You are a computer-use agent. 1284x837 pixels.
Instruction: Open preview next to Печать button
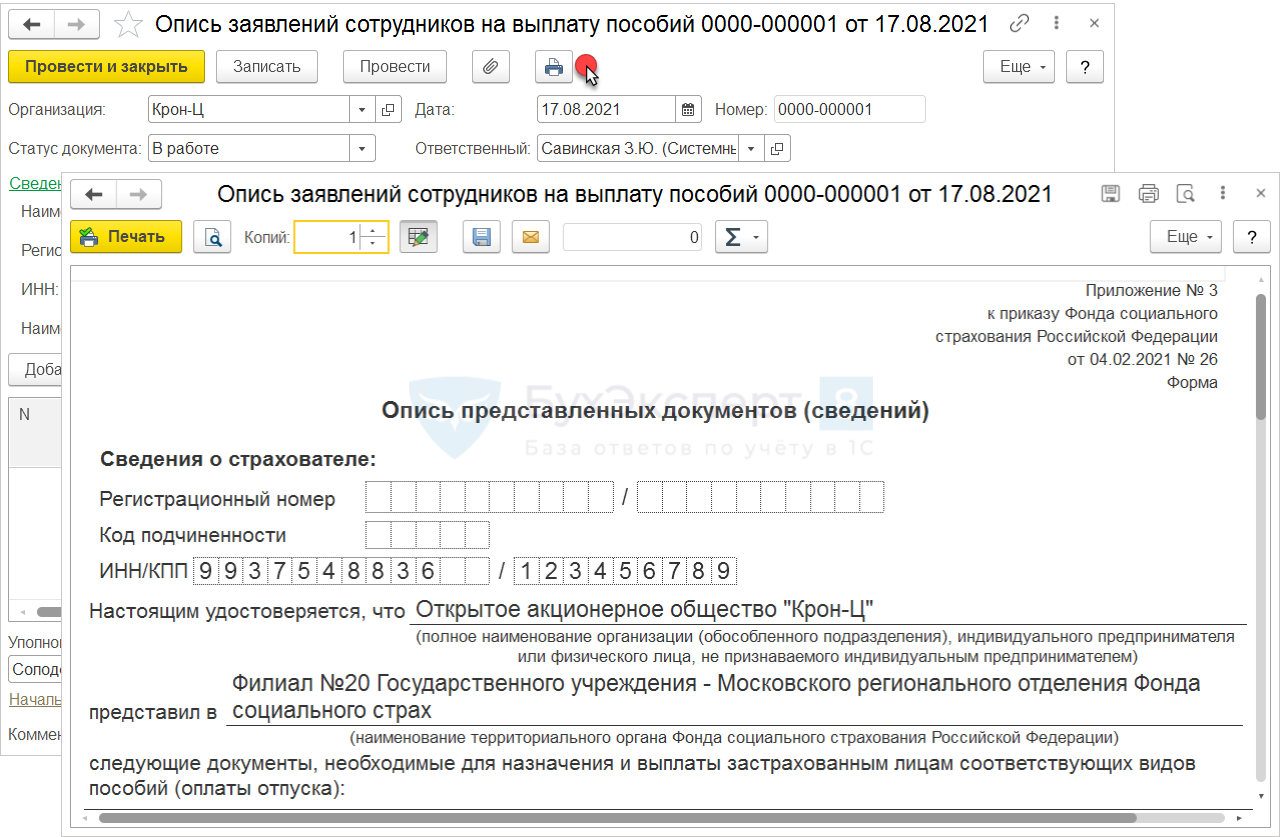point(212,237)
